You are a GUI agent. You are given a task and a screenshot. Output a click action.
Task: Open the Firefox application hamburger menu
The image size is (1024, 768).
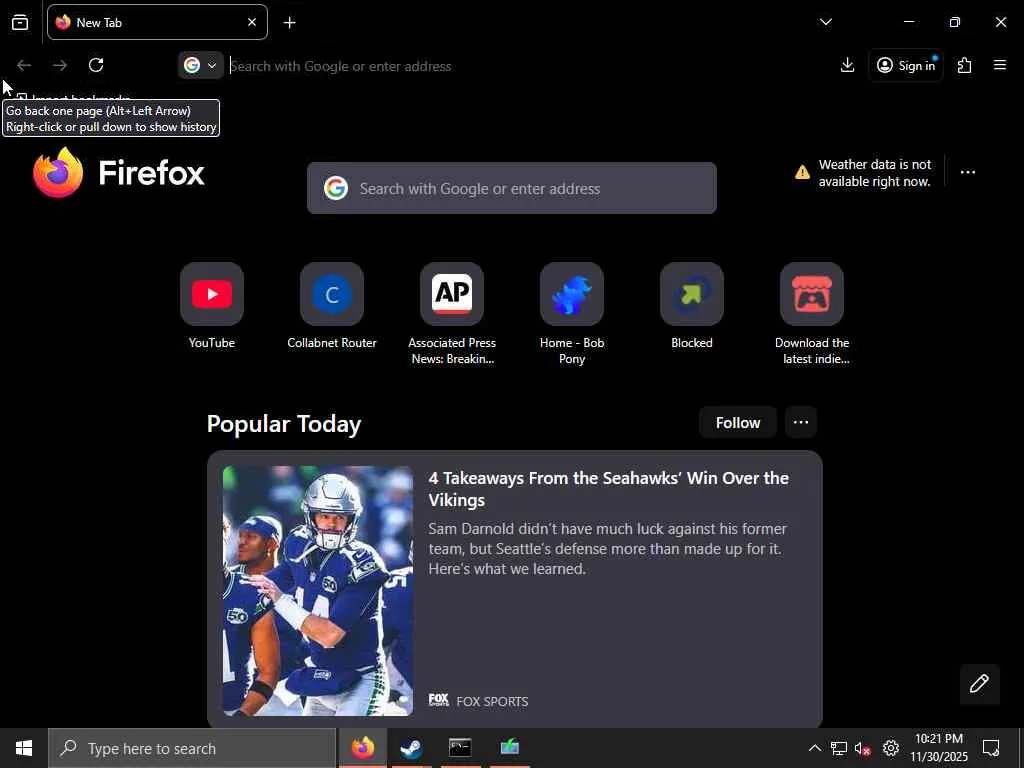1000,65
